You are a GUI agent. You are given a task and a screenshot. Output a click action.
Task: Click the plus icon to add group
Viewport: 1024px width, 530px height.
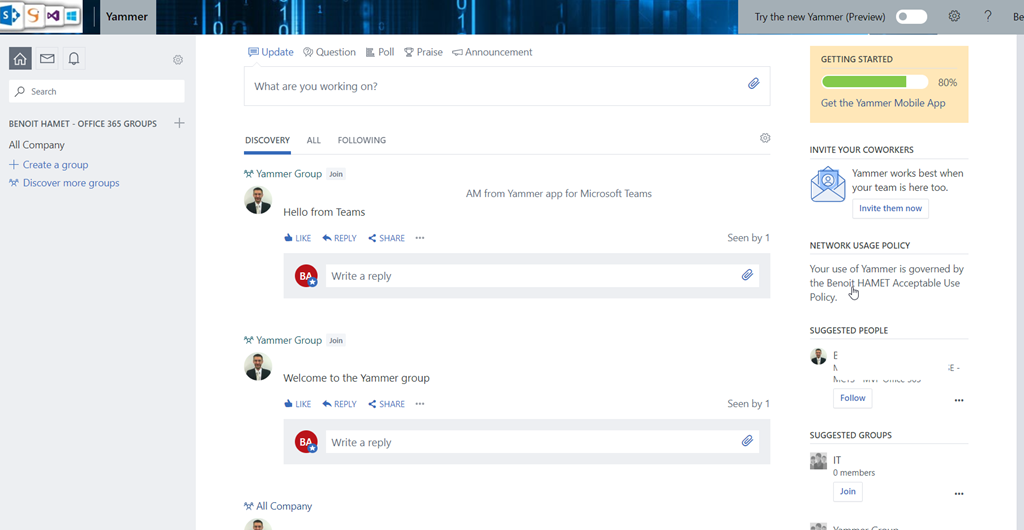click(179, 123)
